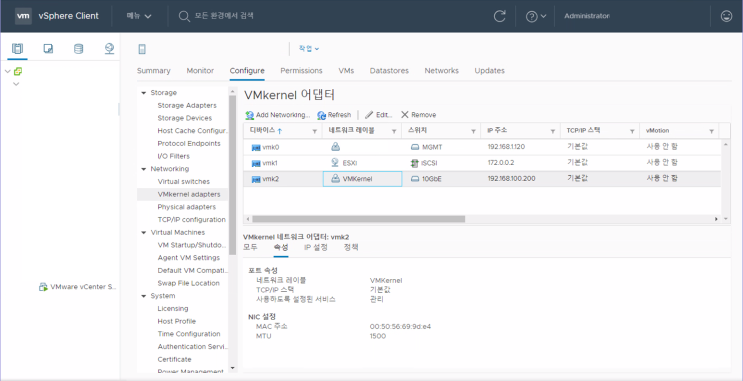Switch to the Datastores tab
Viewport: 743px width, 381px height.
coord(389,71)
